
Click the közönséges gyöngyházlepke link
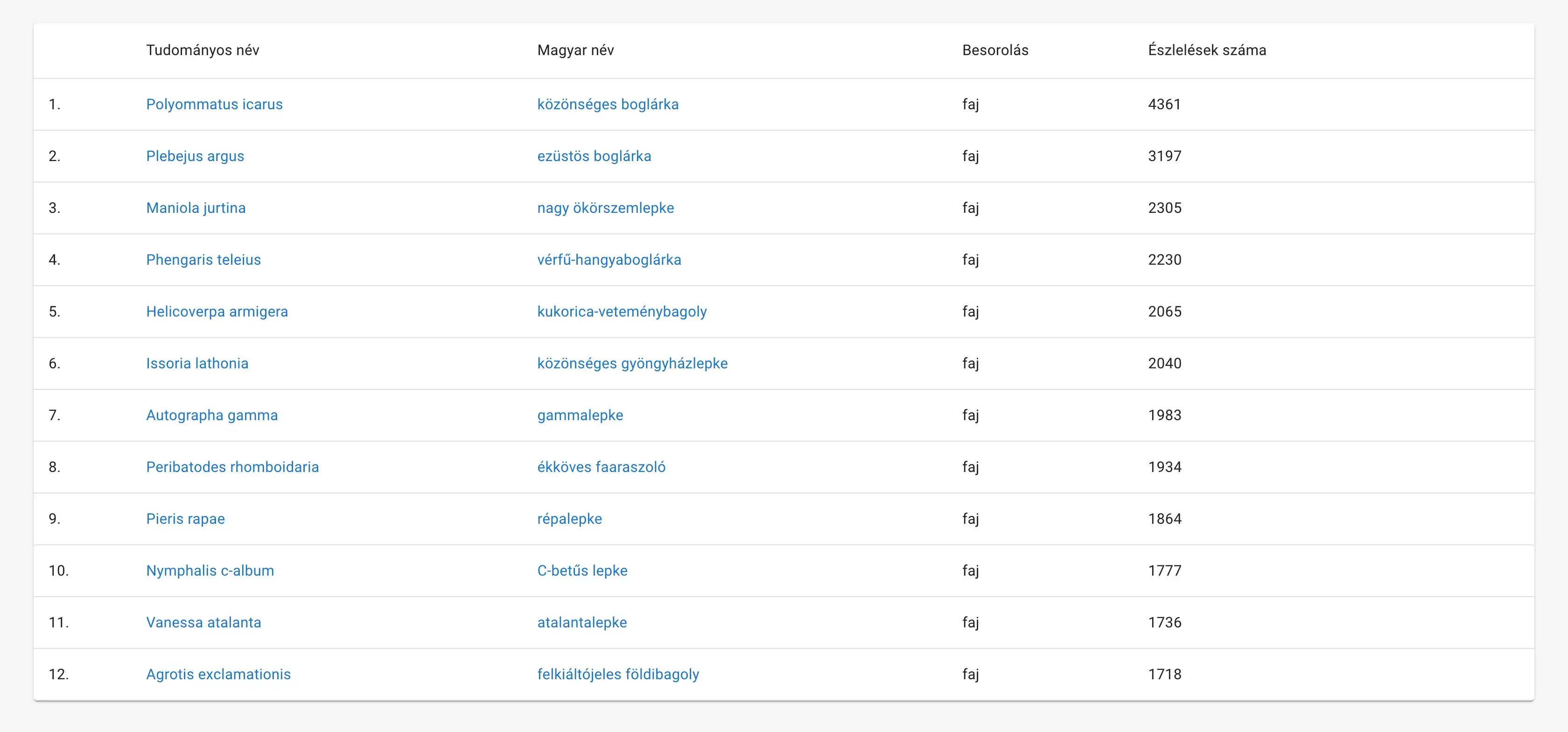[x=632, y=363]
